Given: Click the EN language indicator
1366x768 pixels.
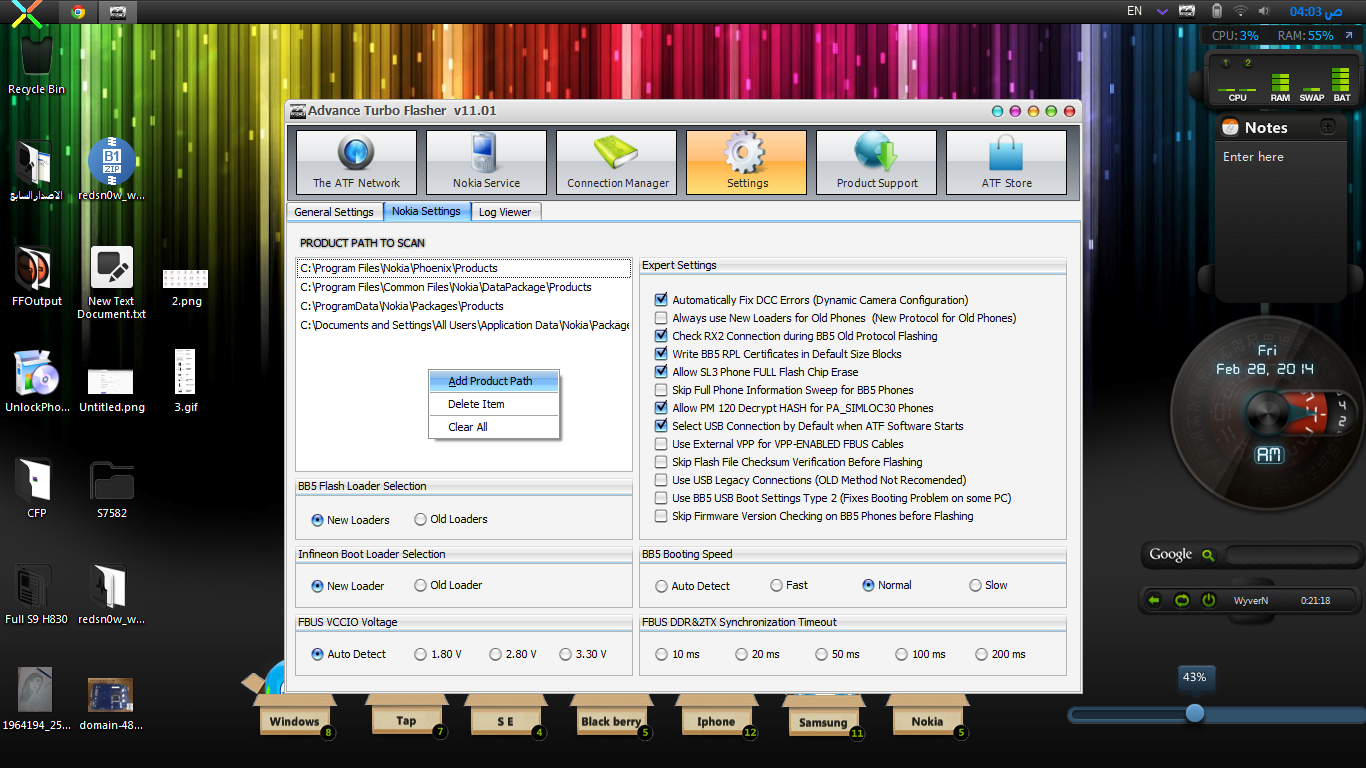Looking at the screenshot, I should click(x=1134, y=11).
